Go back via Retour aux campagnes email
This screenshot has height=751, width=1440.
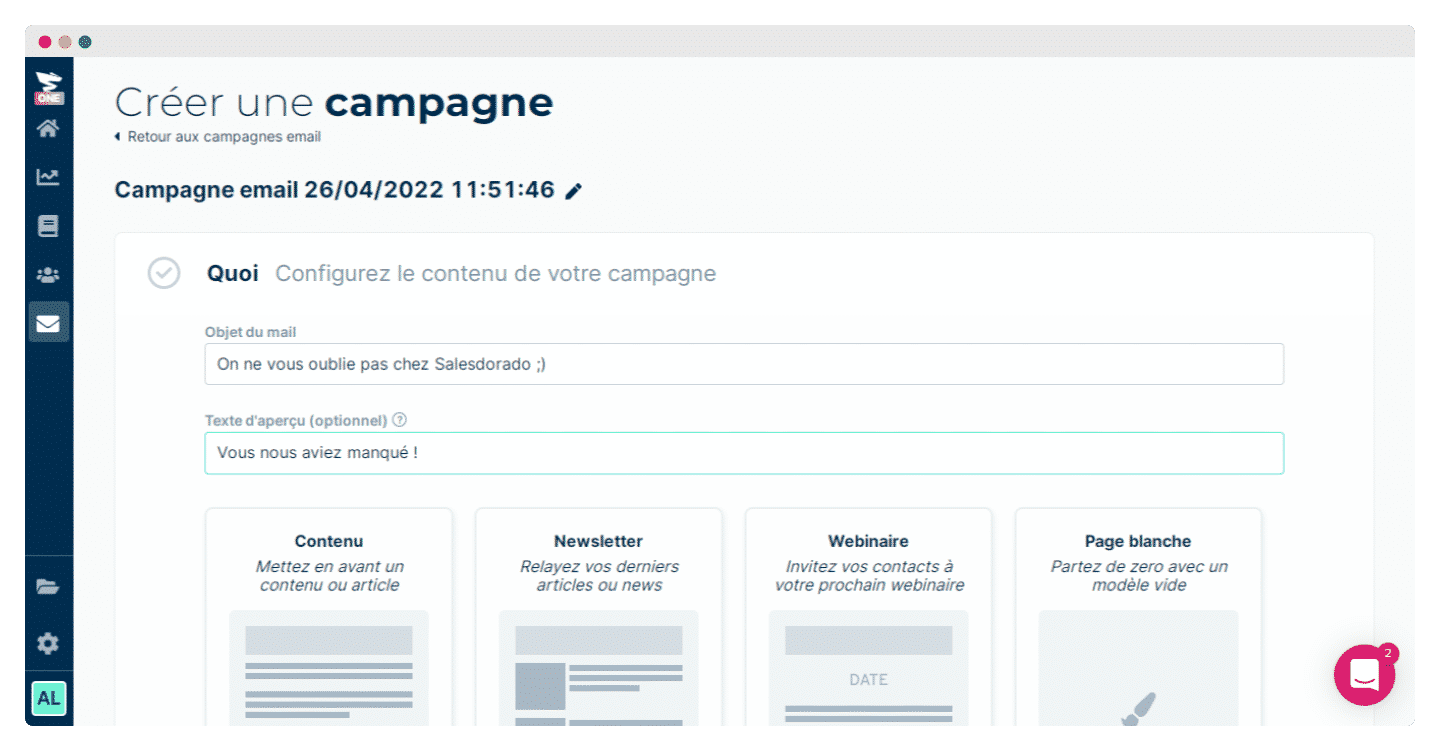click(x=218, y=137)
